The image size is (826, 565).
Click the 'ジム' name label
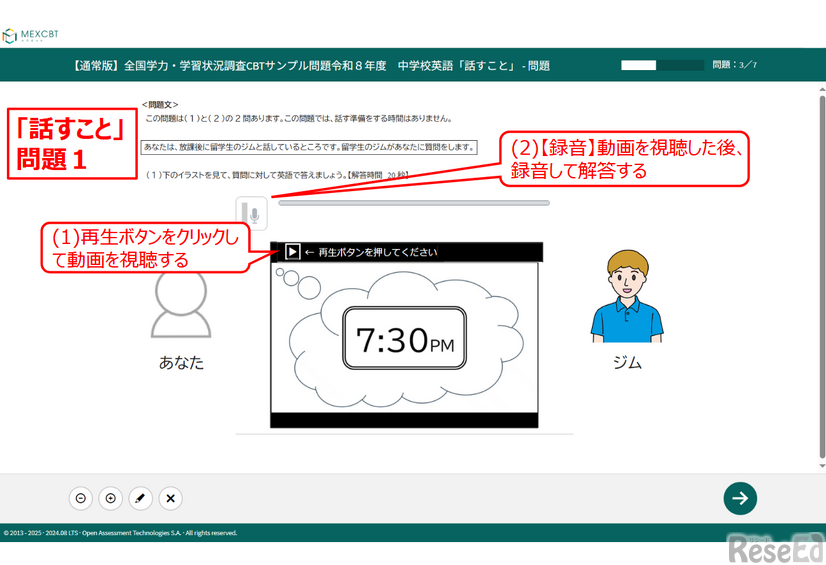tap(627, 363)
